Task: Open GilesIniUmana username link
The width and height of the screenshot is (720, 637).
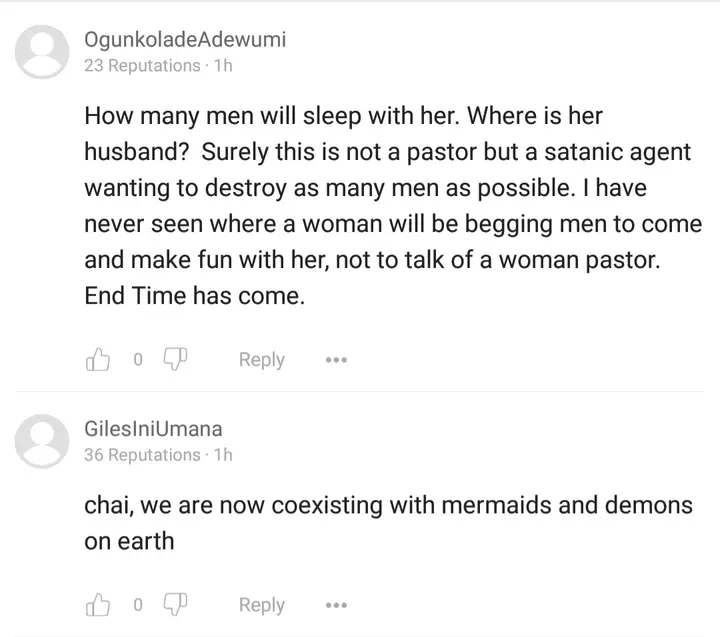Action: (x=153, y=429)
